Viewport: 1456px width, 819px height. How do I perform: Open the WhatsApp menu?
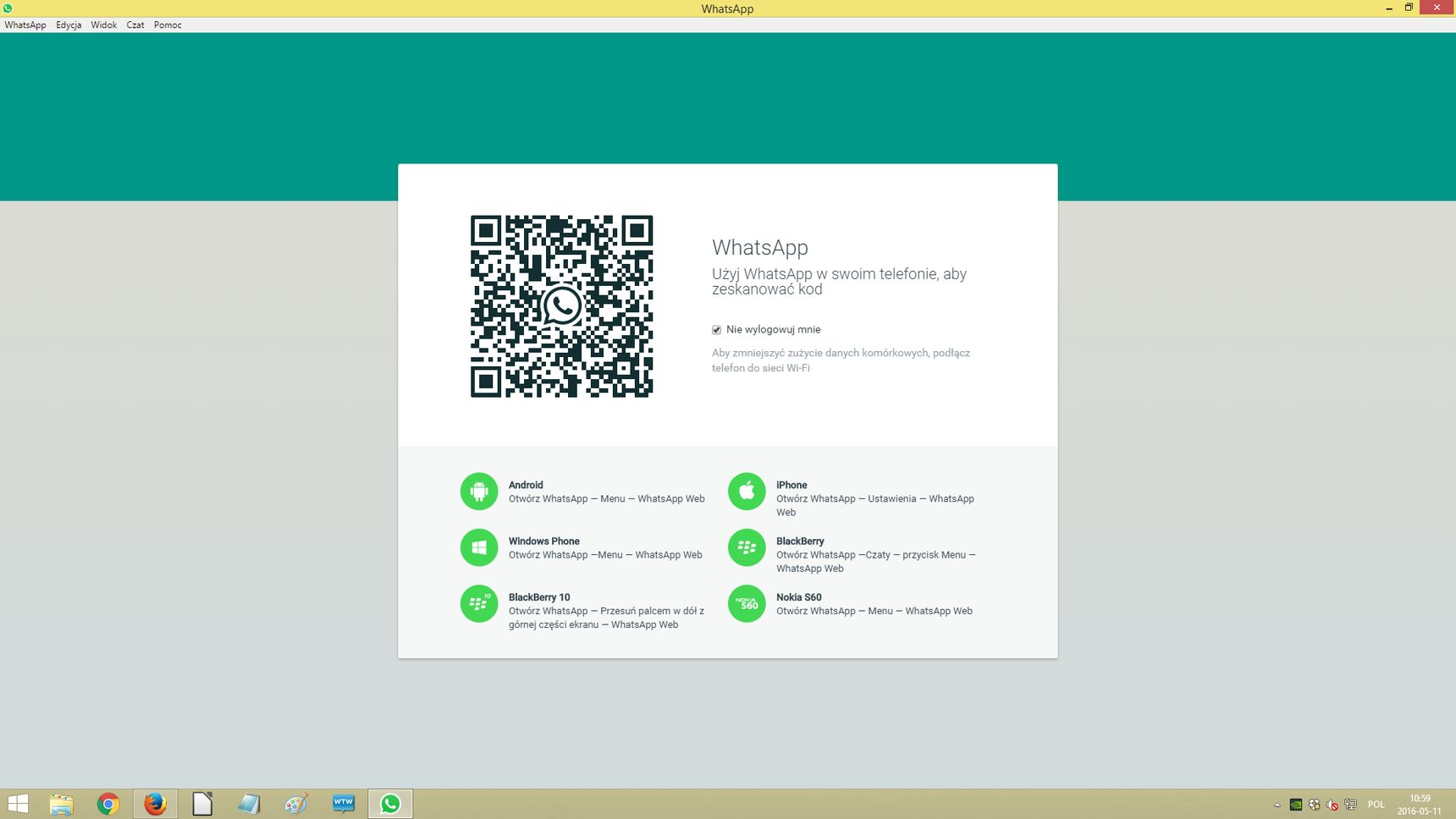tap(25, 25)
